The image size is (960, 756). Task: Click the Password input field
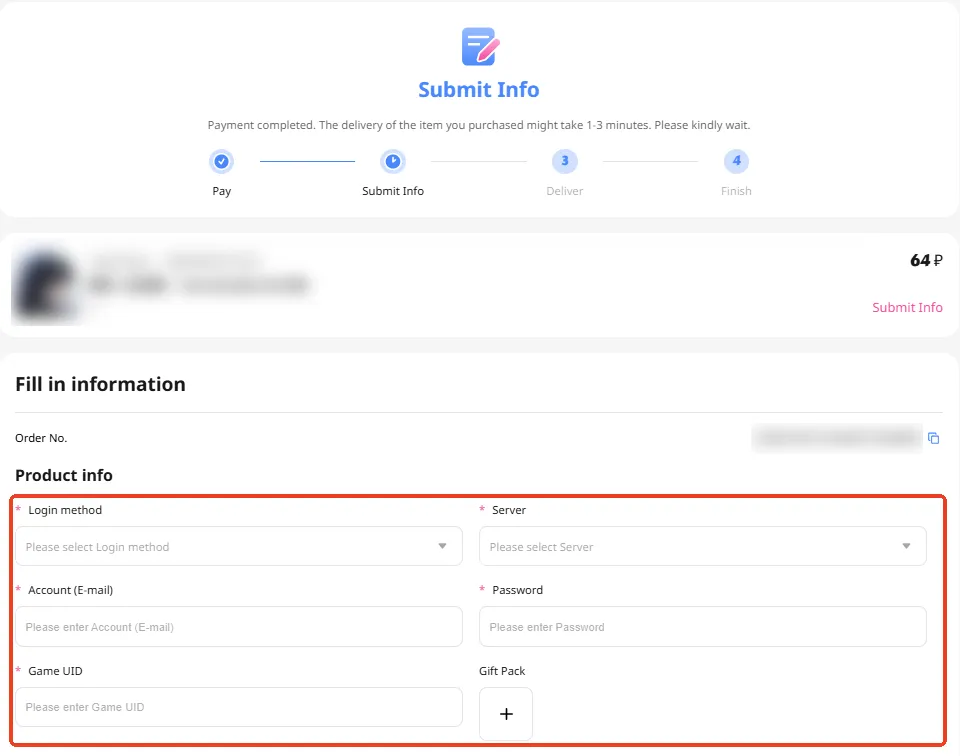coord(703,627)
